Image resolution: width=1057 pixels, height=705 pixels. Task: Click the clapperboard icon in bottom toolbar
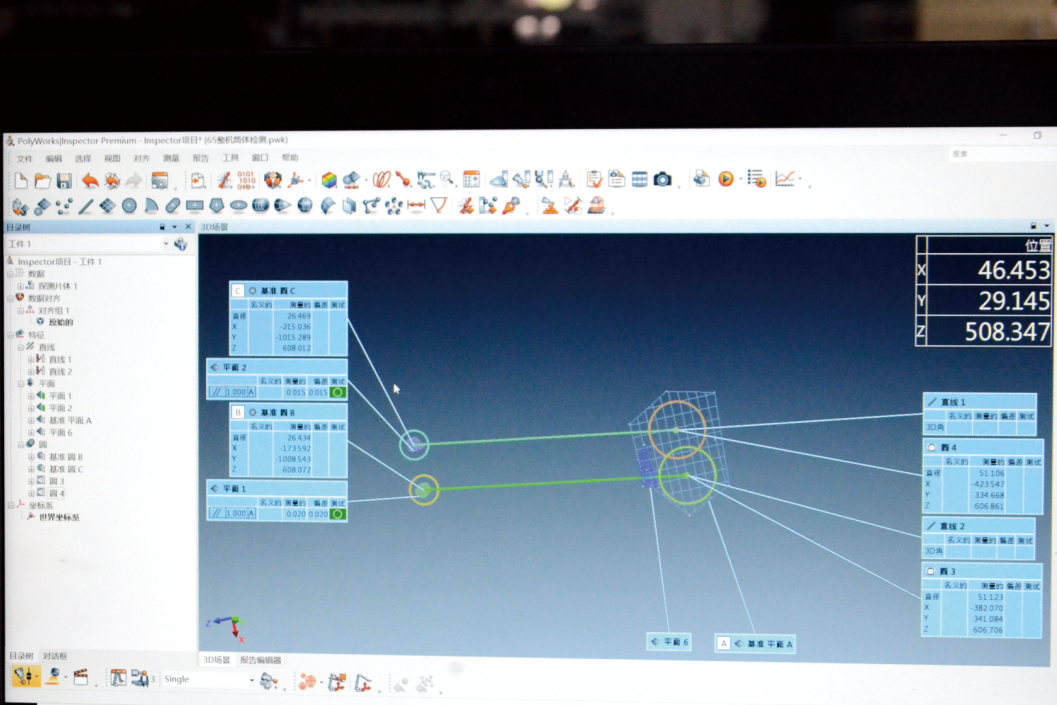(81, 678)
